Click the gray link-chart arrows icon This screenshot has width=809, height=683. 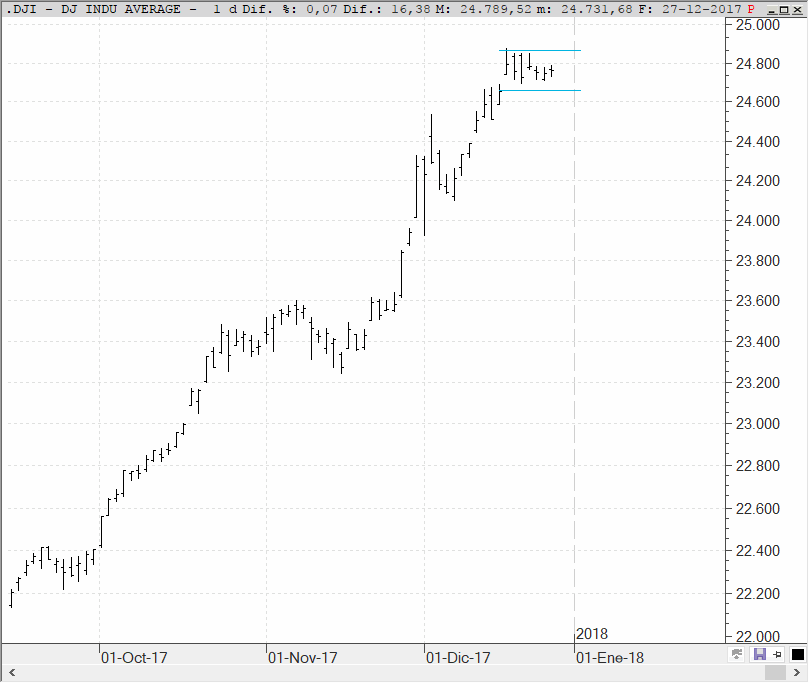point(737,655)
